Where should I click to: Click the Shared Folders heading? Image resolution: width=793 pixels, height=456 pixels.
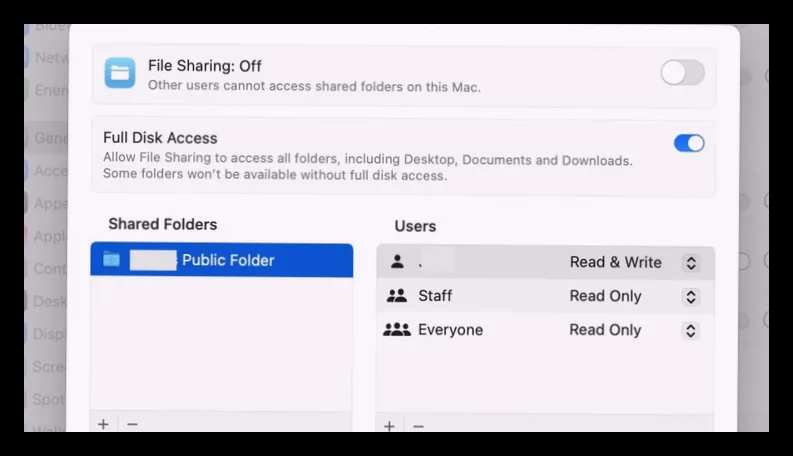163,224
